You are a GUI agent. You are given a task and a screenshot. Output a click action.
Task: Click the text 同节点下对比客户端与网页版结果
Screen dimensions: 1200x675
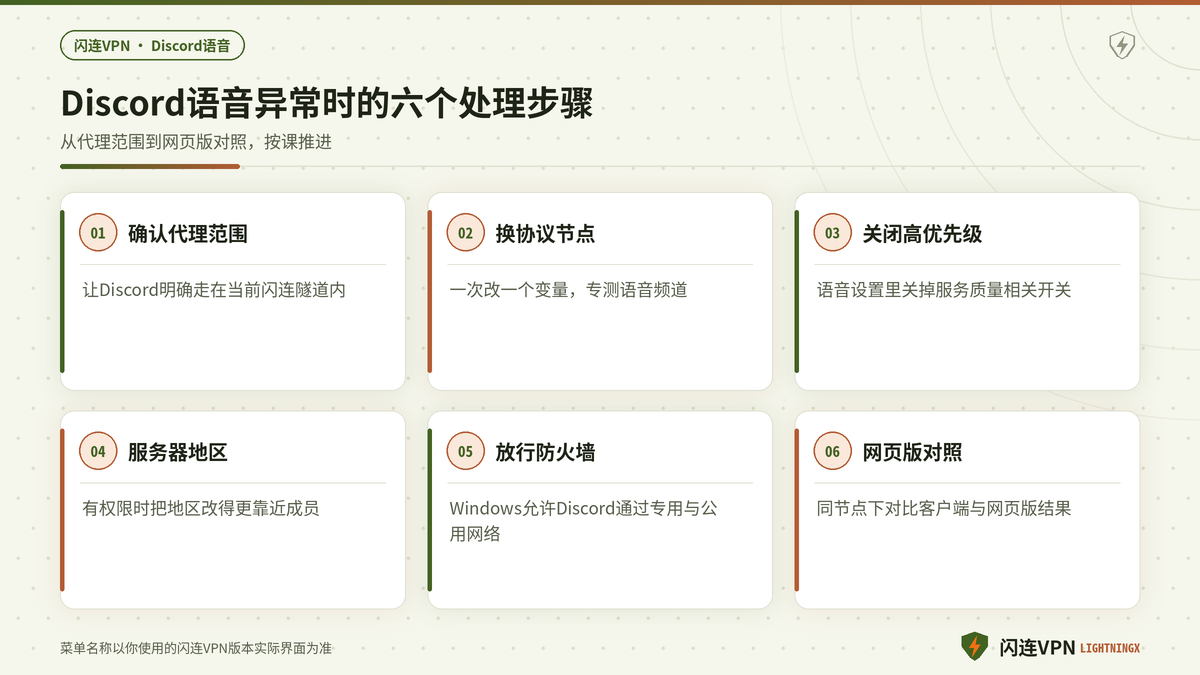click(944, 509)
